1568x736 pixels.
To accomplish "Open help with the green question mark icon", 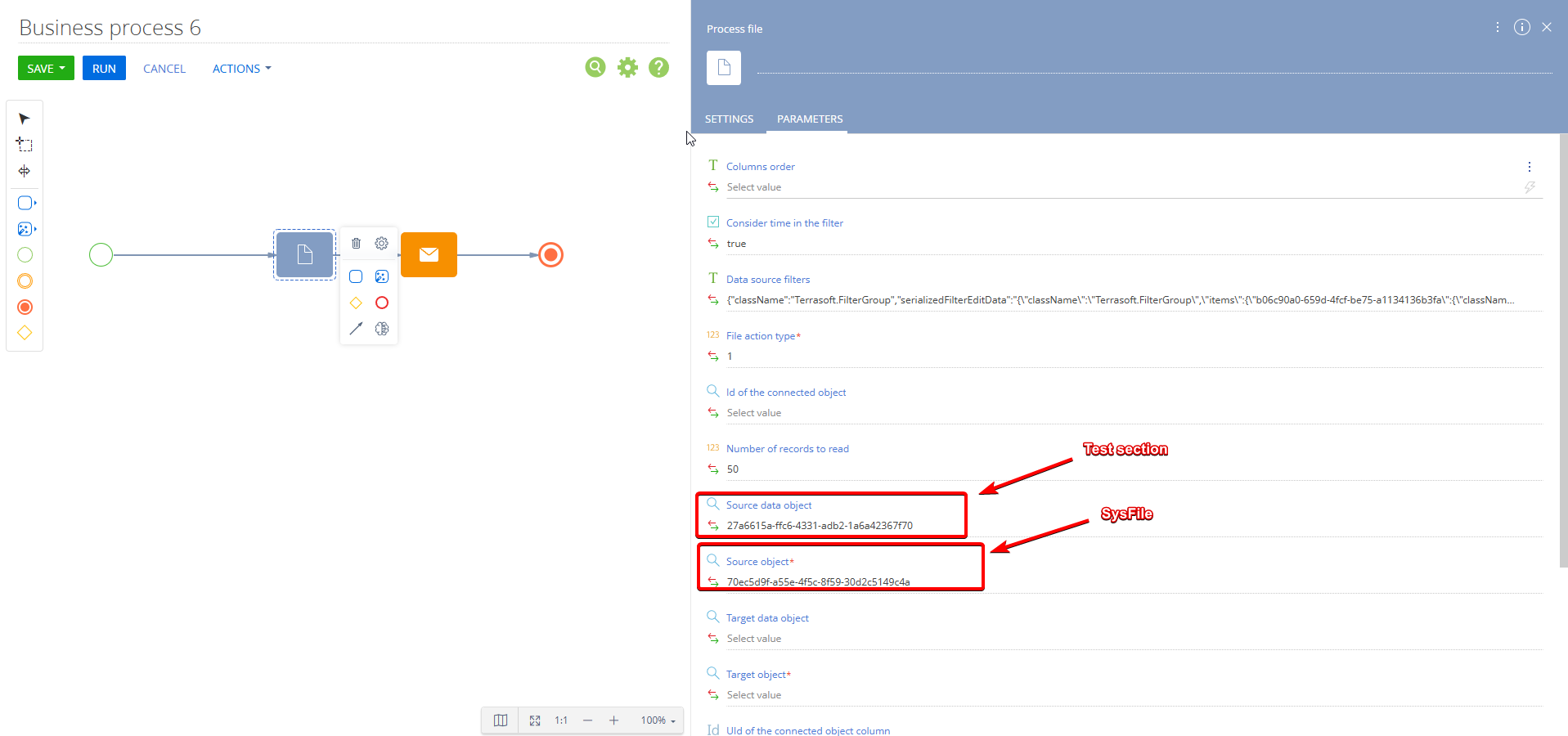I will point(658,67).
